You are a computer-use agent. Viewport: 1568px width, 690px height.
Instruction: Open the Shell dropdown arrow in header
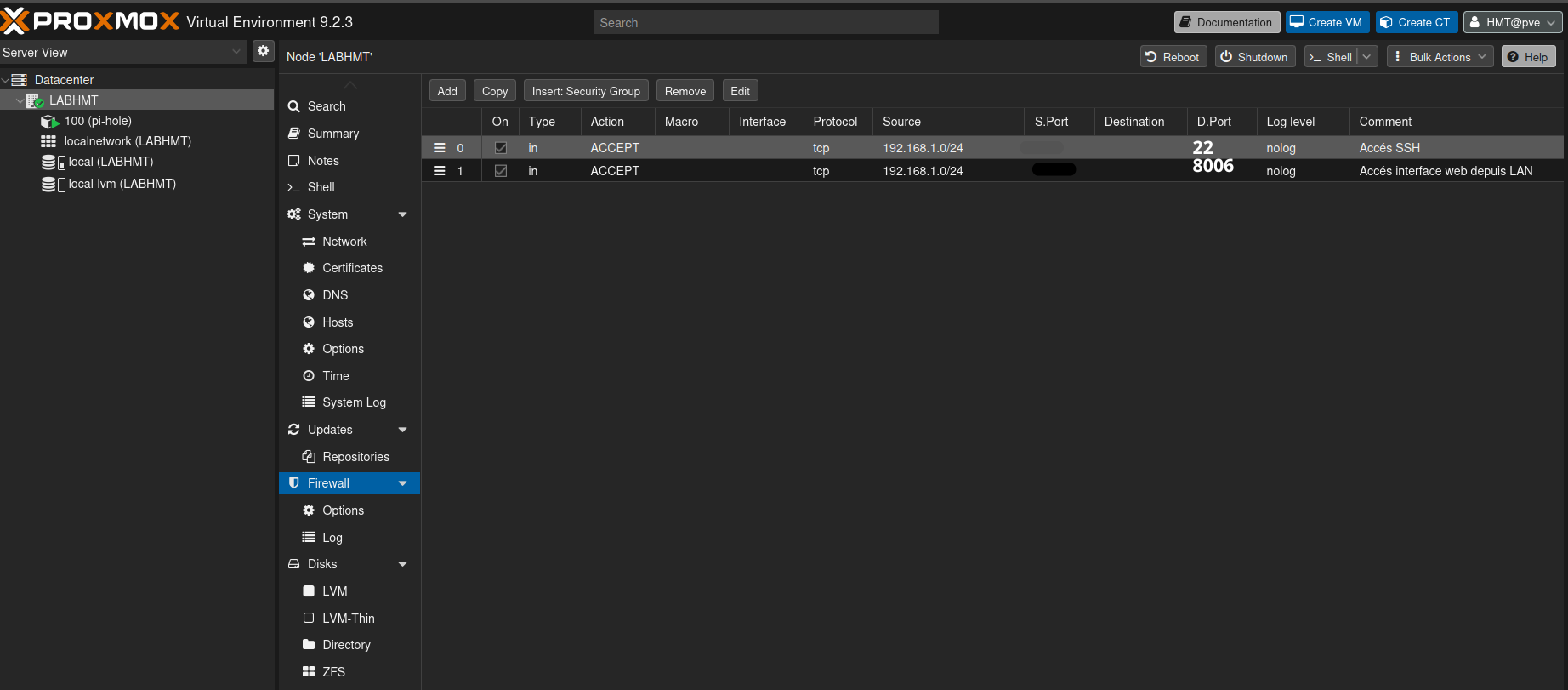[1366, 57]
